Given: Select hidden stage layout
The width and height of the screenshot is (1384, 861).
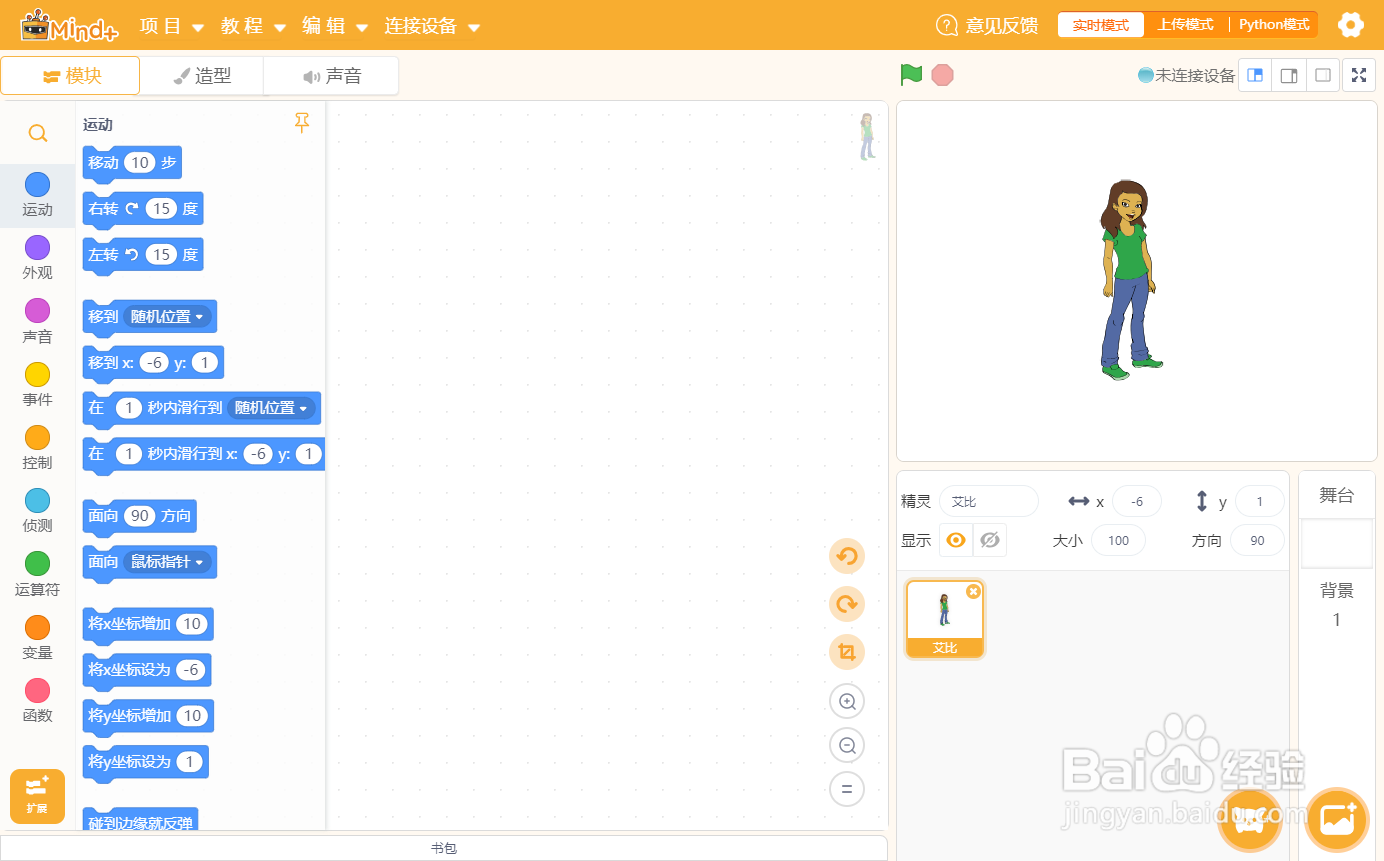Looking at the screenshot, I should (x=1323, y=75).
